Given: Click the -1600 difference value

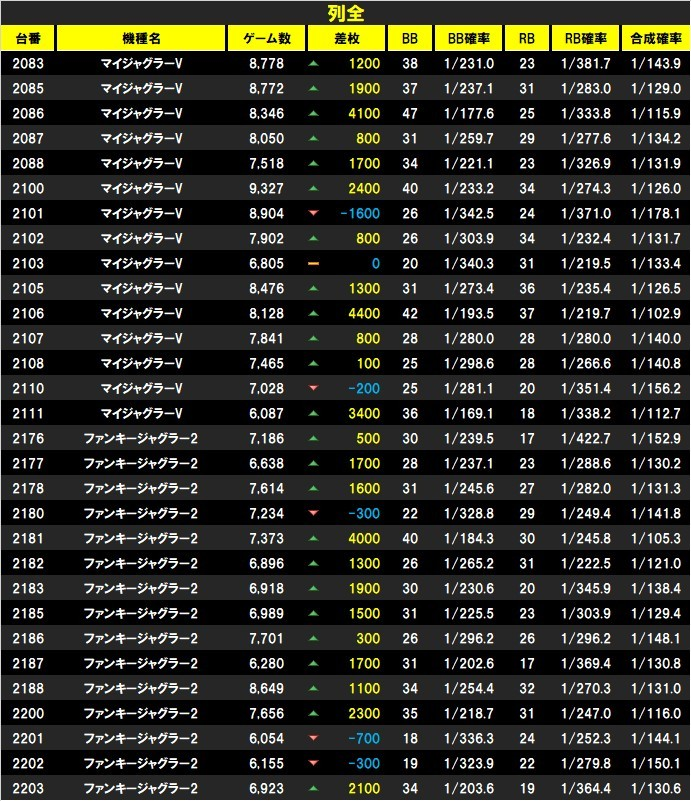Looking at the screenshot, I should (360, 214).
